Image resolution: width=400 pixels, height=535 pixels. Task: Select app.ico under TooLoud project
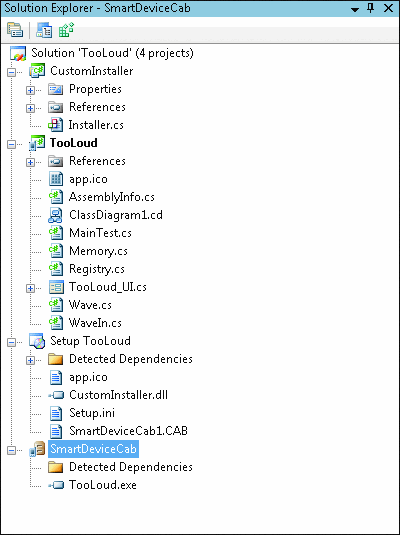(88, 179)
